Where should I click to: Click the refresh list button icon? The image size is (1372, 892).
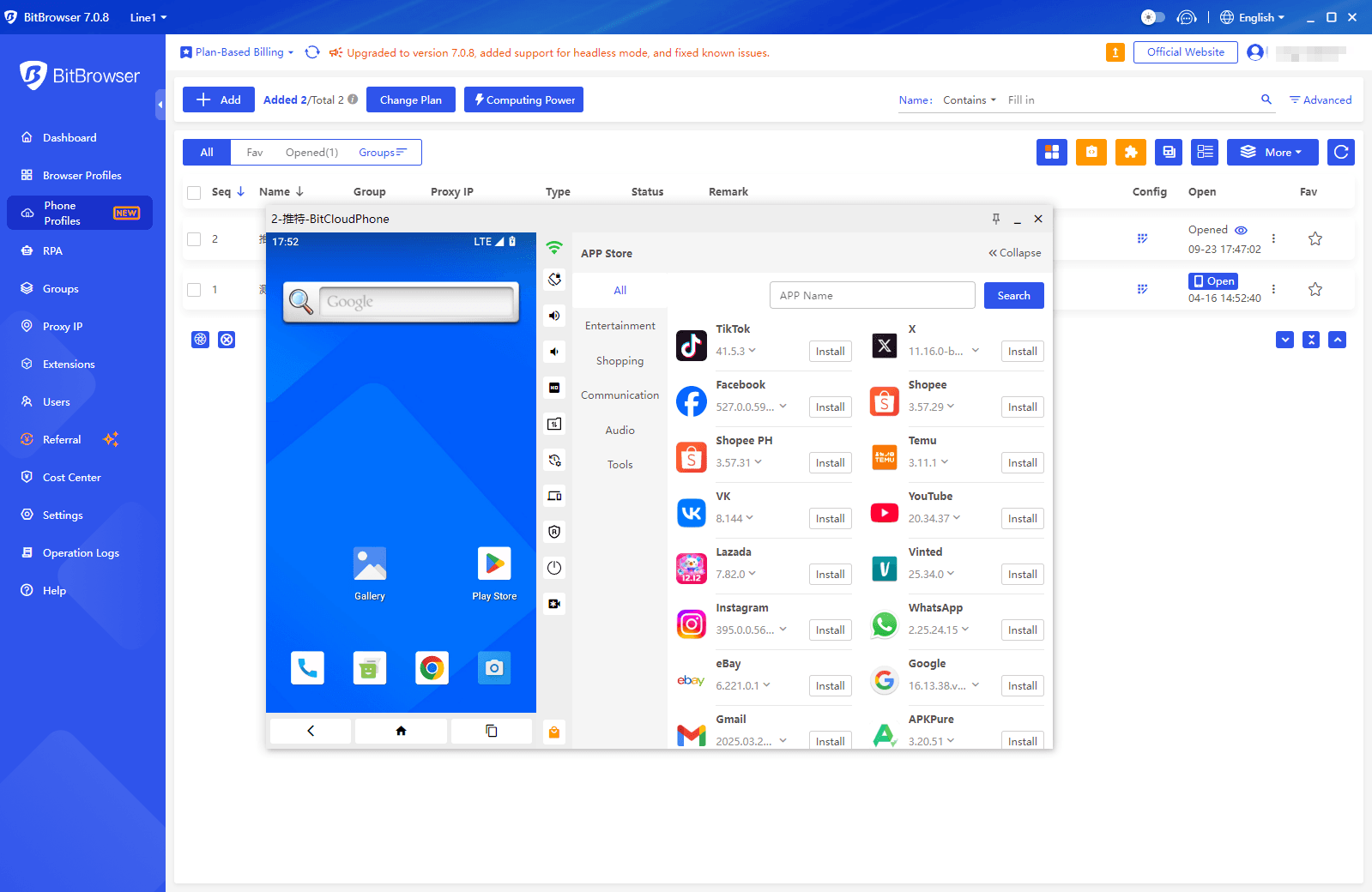[1341, 152]
